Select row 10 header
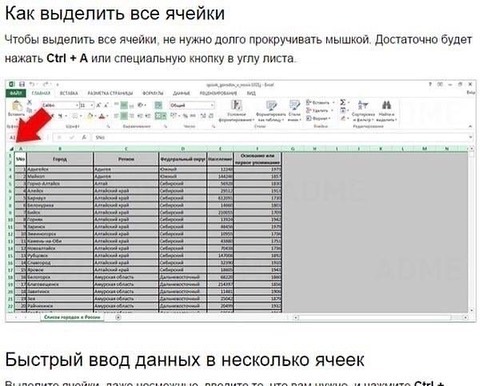Image resolution: width=483 pixels, height=386 pixels. (10, 220)
